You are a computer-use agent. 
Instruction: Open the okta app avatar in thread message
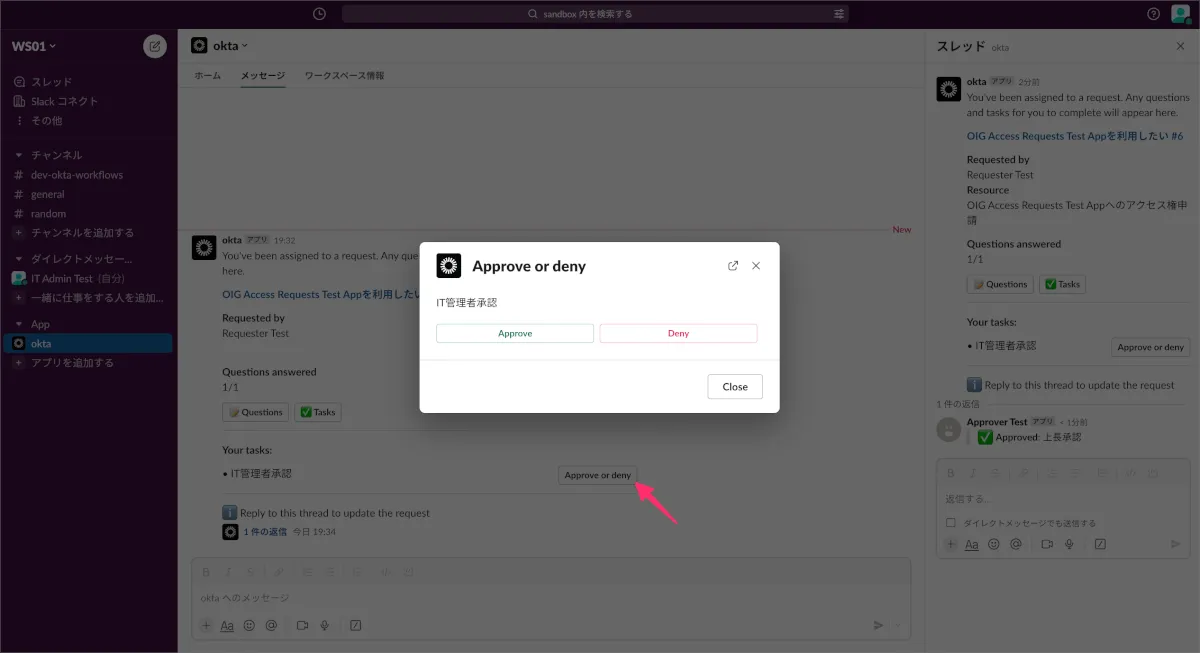[948, 88]
